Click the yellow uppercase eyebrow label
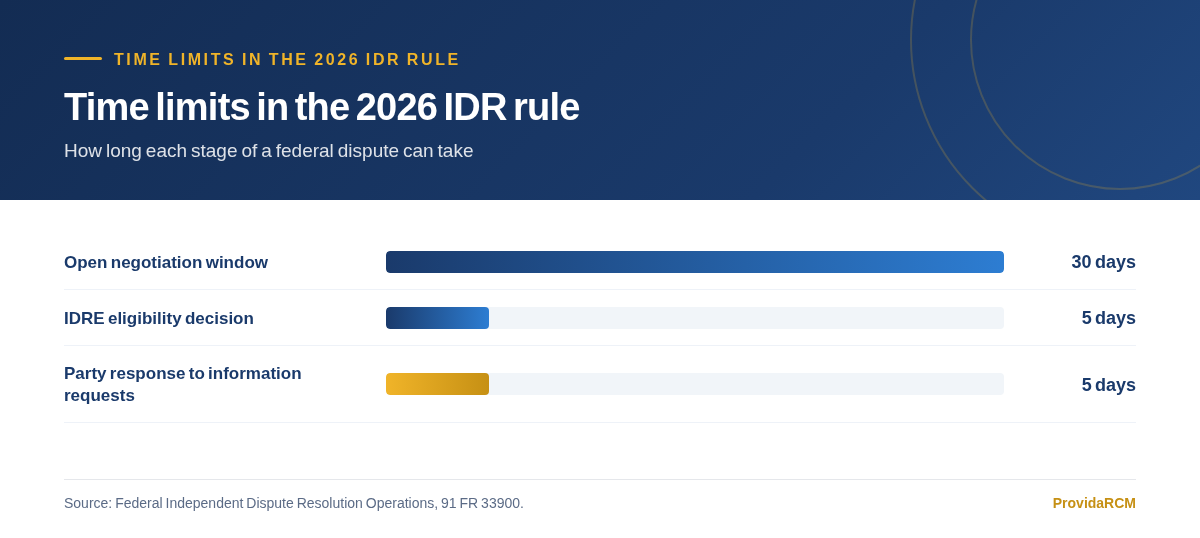The width and height of the screenshot is (1200, 538). pos(287,60)
